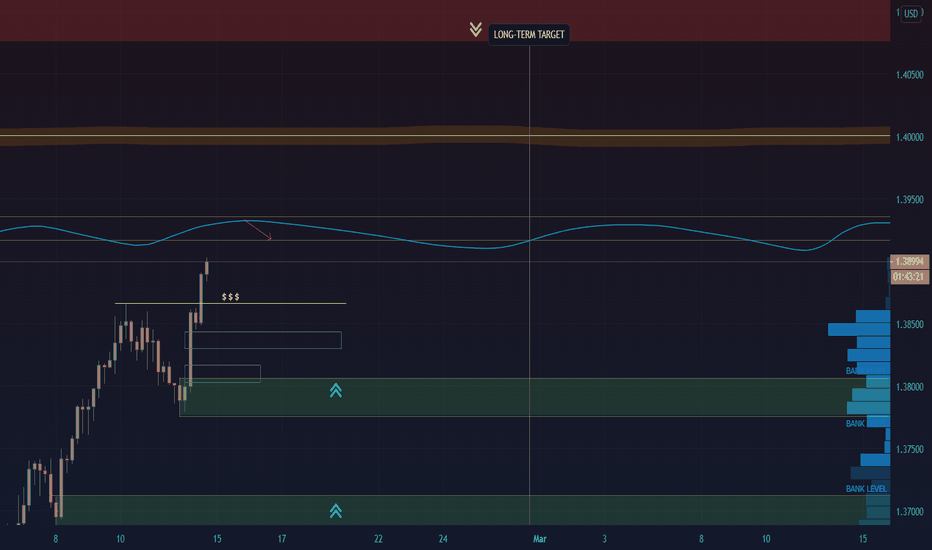932x550 pixels.
Task: Select the BANK LEVEL label above the lowest green zone
Action: coord(866,489)
